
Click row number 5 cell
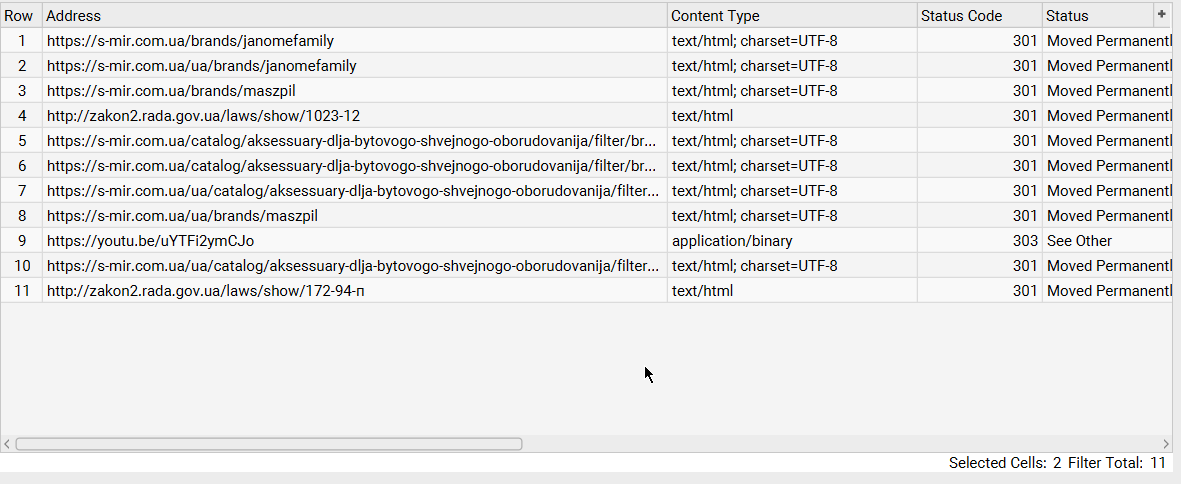(x=22, y=141)
